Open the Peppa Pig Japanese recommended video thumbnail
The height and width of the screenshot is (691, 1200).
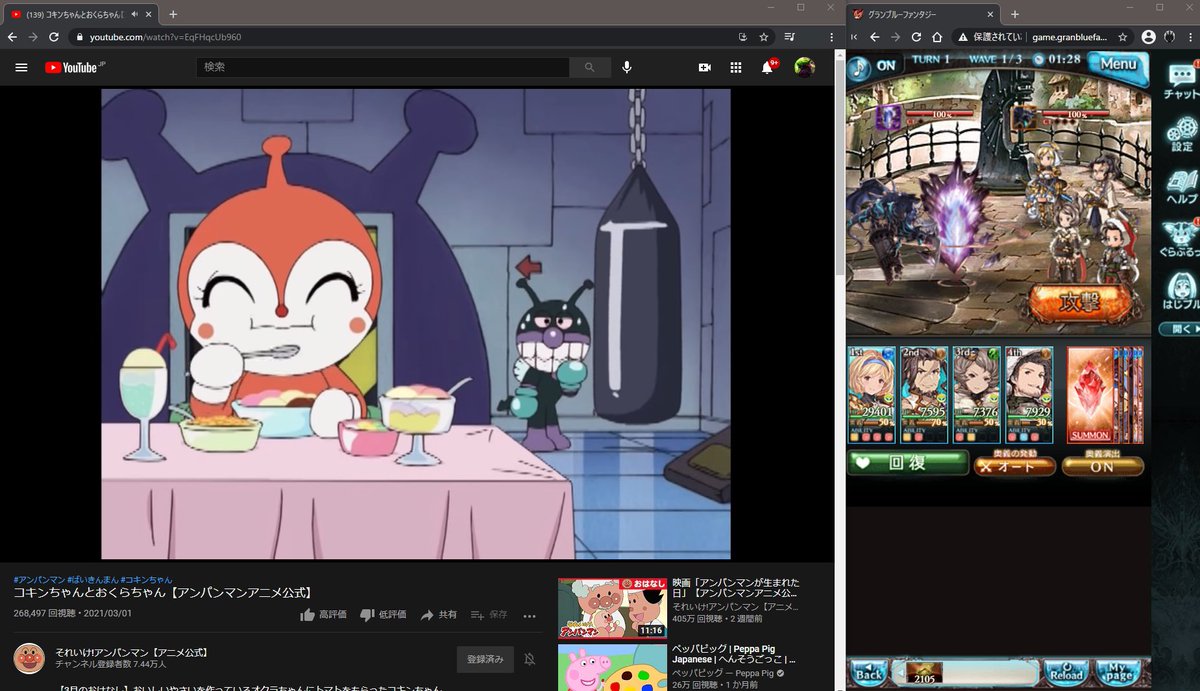click(x=611, y=667)
